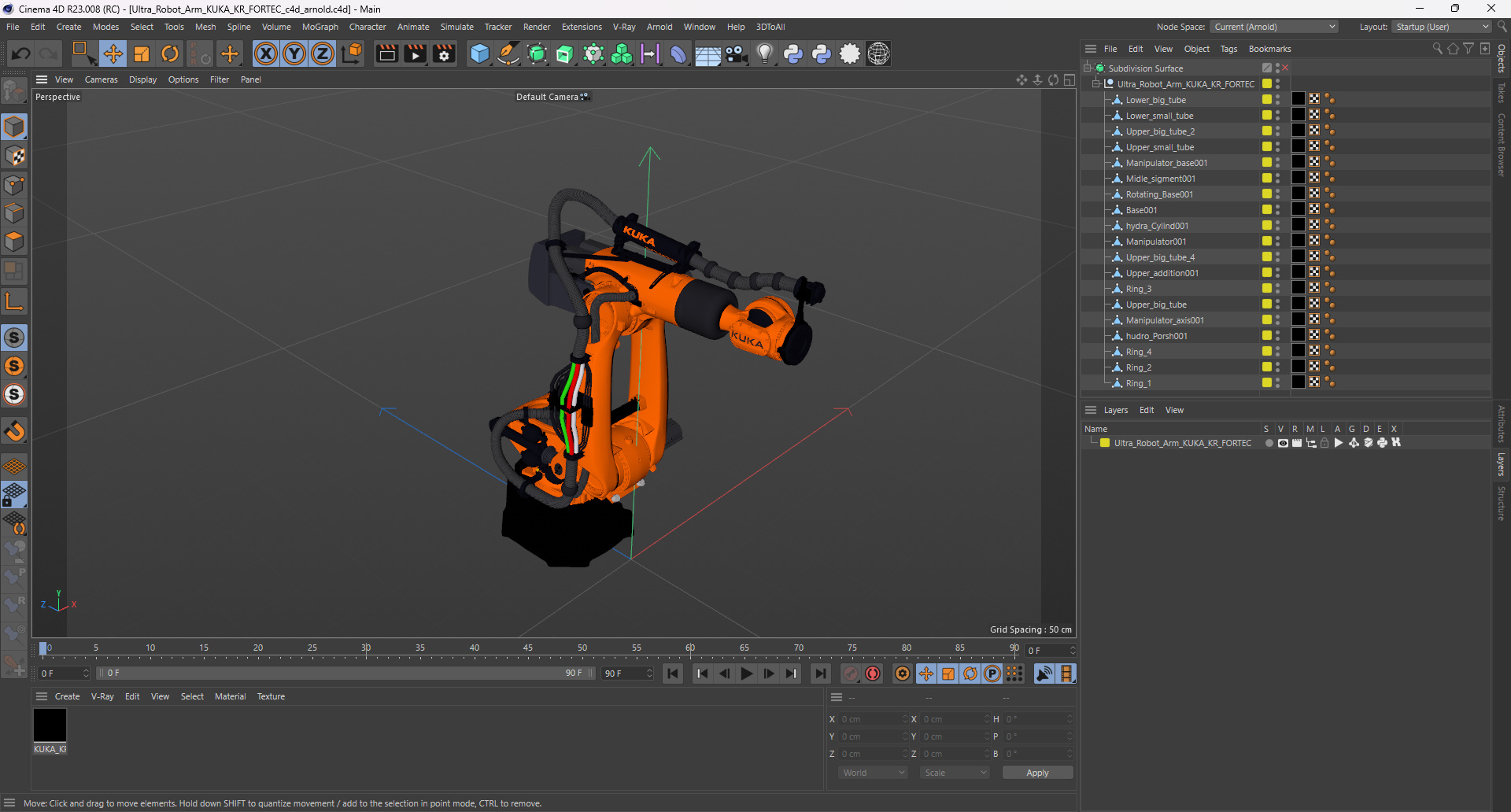Click the first Python script icon
The width and height of the screenshot is (1511, 812).
click(793, 54)
